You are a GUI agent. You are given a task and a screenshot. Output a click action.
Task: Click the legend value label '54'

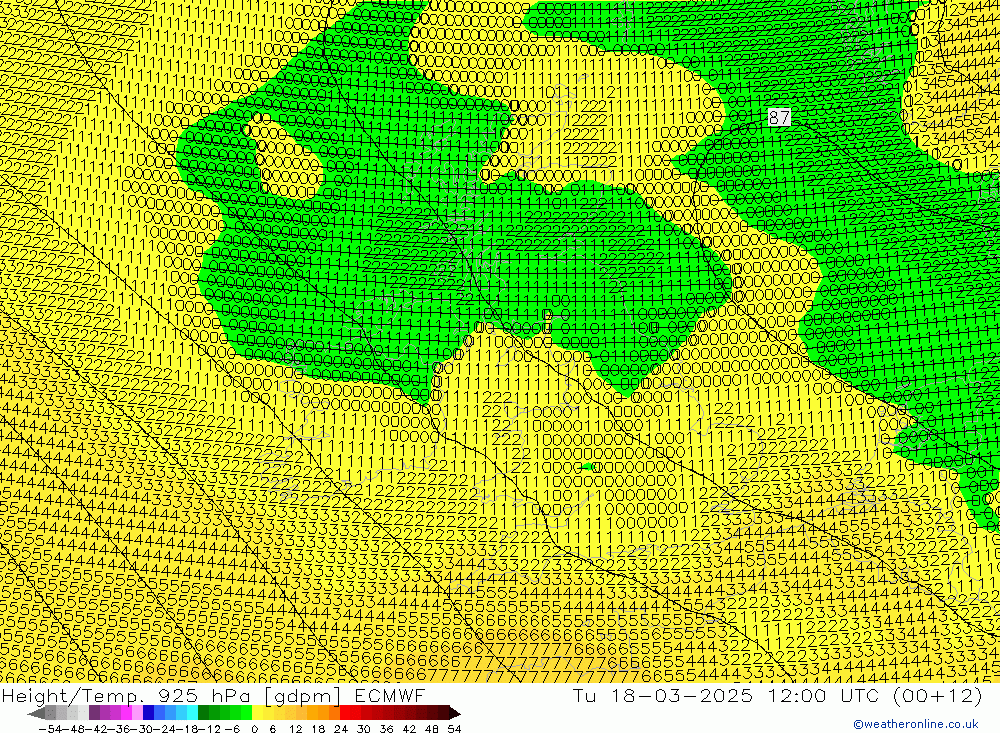pos(454,729)
